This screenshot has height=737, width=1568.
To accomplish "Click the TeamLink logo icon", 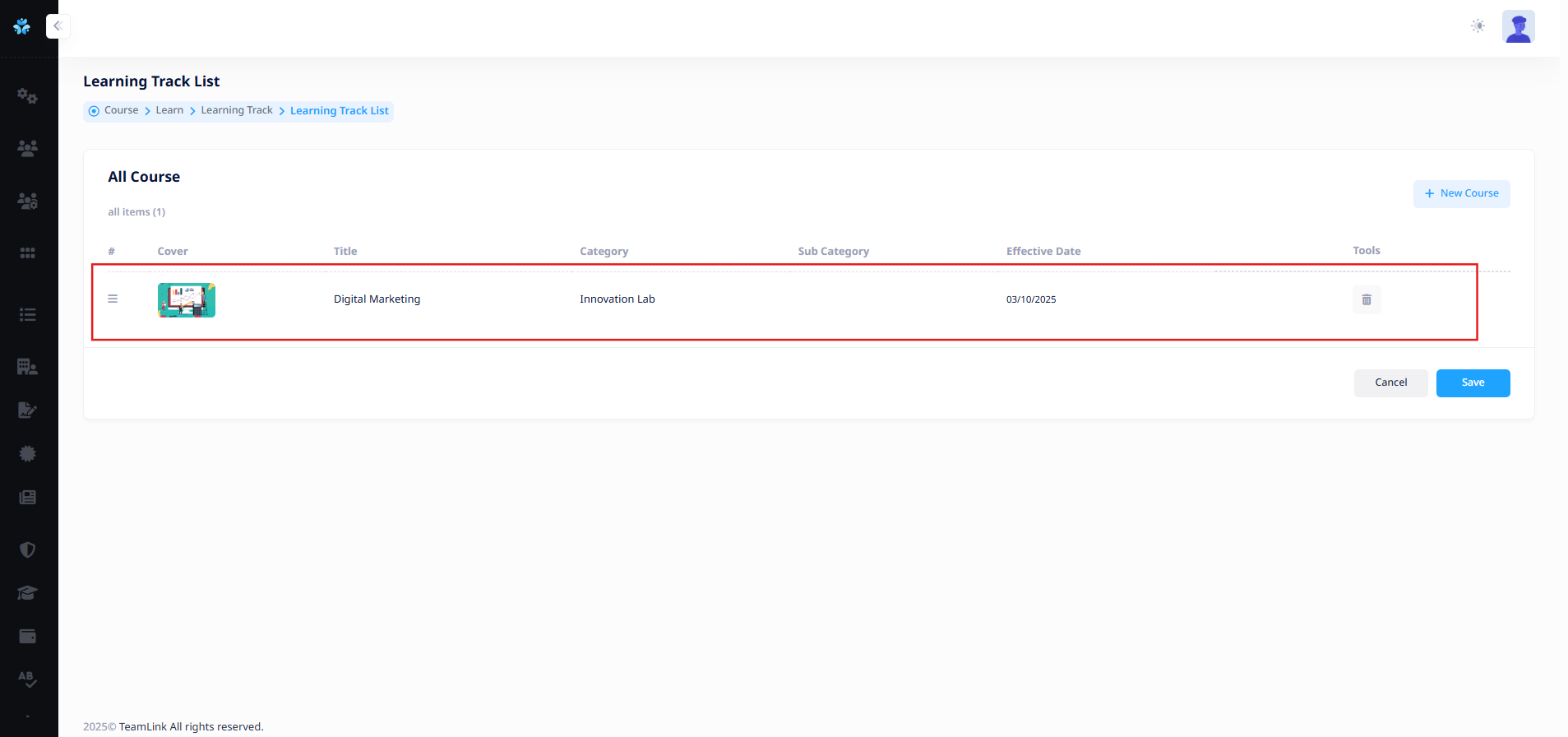I will click(x=22, y=26).
